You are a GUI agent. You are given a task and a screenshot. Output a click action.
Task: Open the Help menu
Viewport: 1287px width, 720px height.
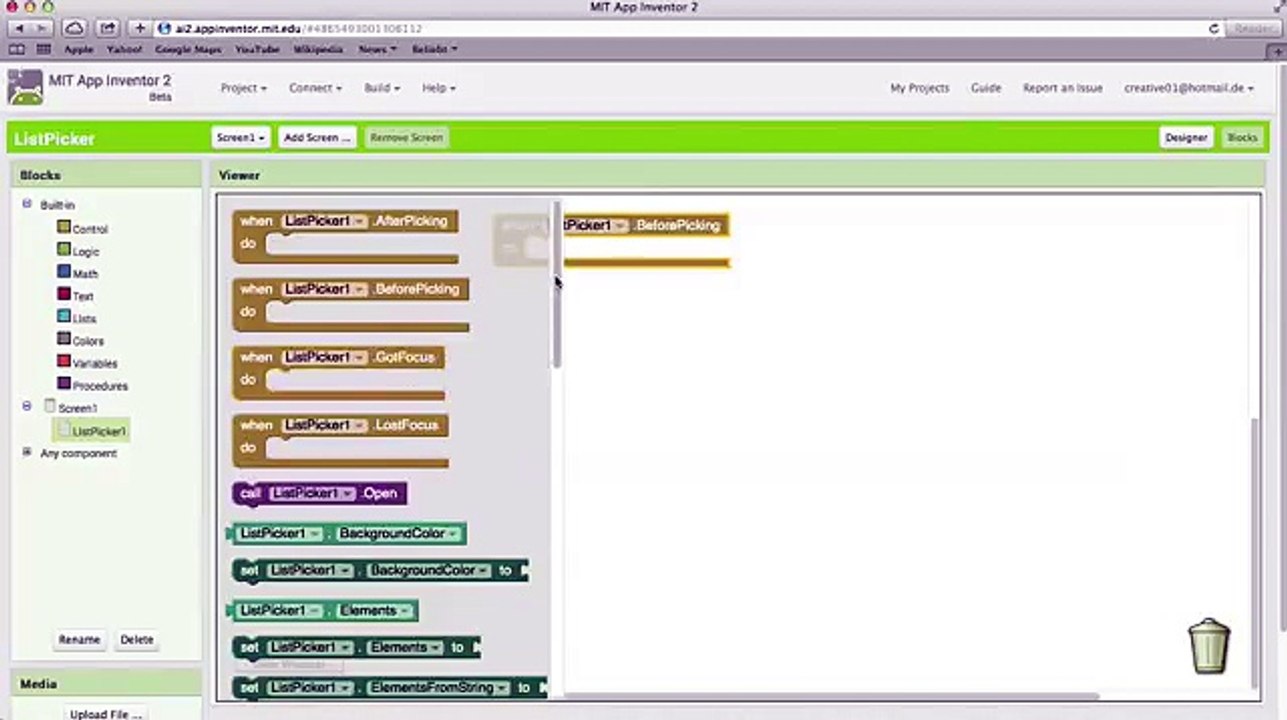[438, 88]
